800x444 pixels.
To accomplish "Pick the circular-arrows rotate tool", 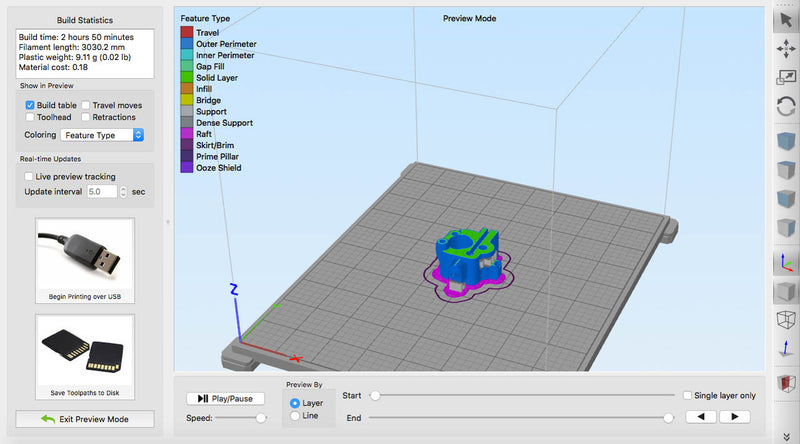I will 786,105.
